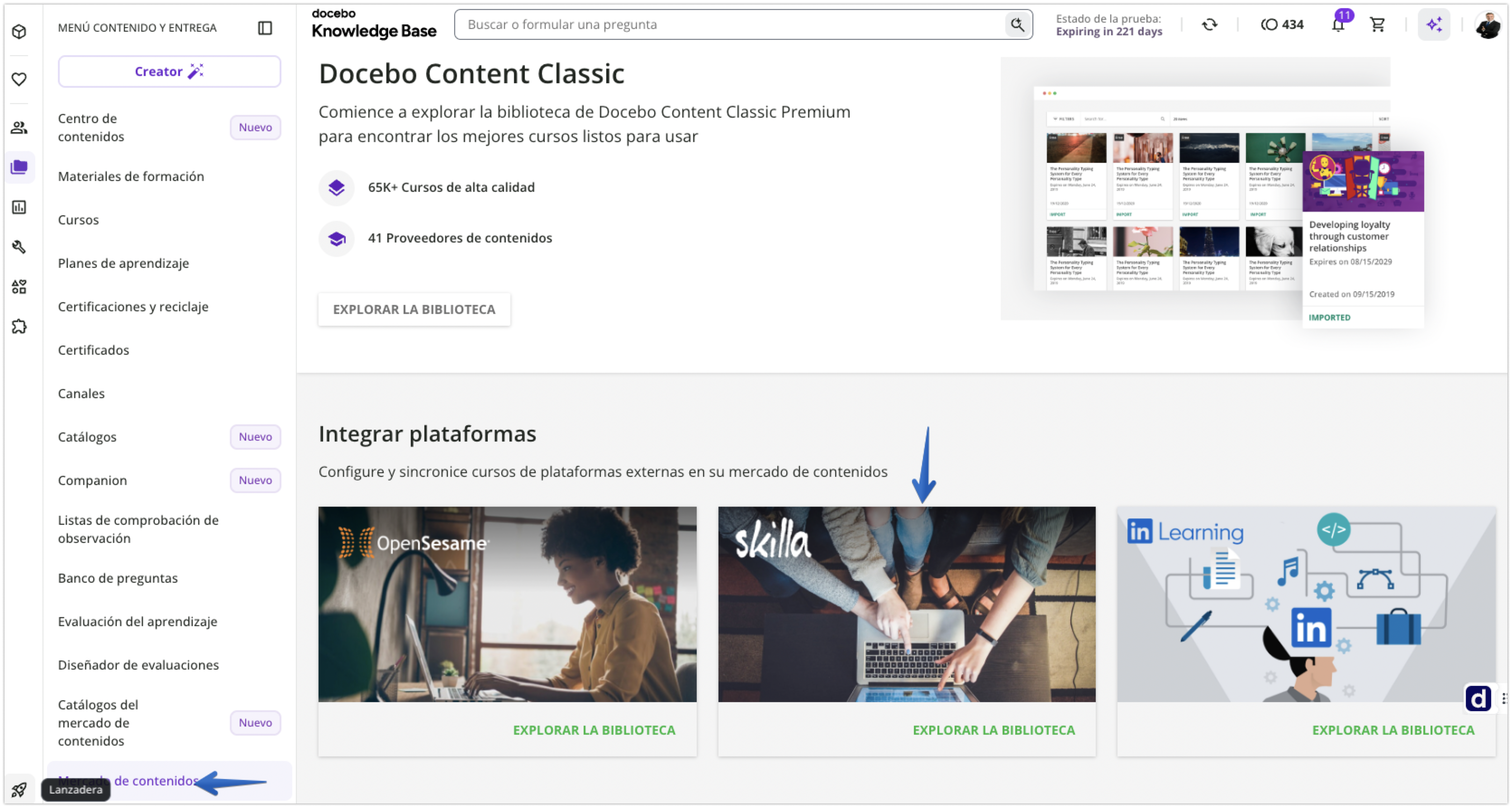Open the heart favorites icon in left rail
The image size is (1512, 808).
coord(19,79)
